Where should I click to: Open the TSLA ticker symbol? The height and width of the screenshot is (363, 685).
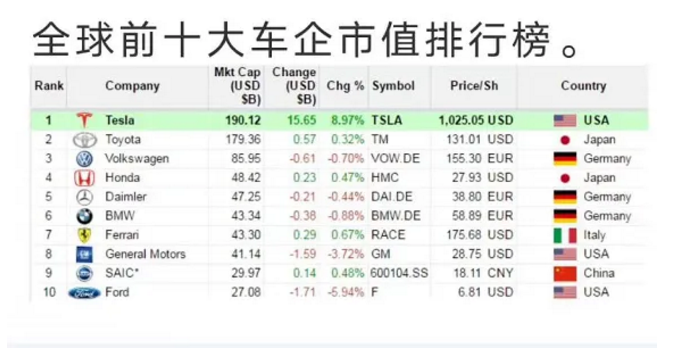coord(386,121)
